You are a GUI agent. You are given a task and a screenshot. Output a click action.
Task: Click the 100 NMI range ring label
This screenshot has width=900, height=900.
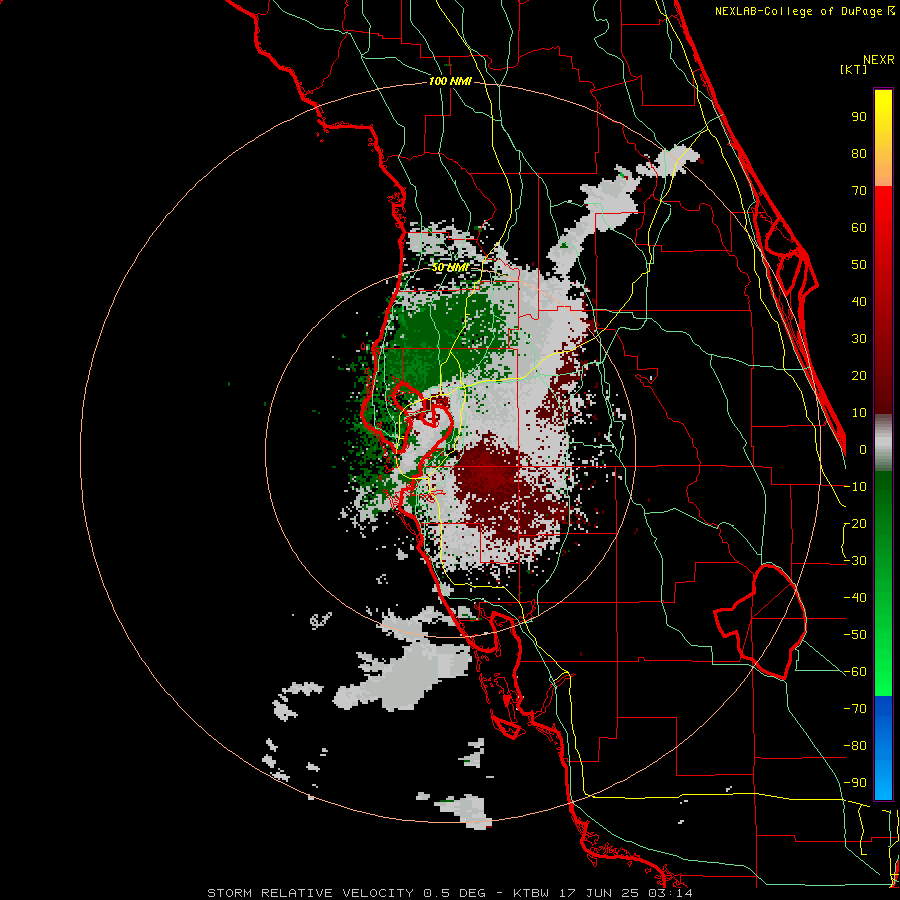450,81
